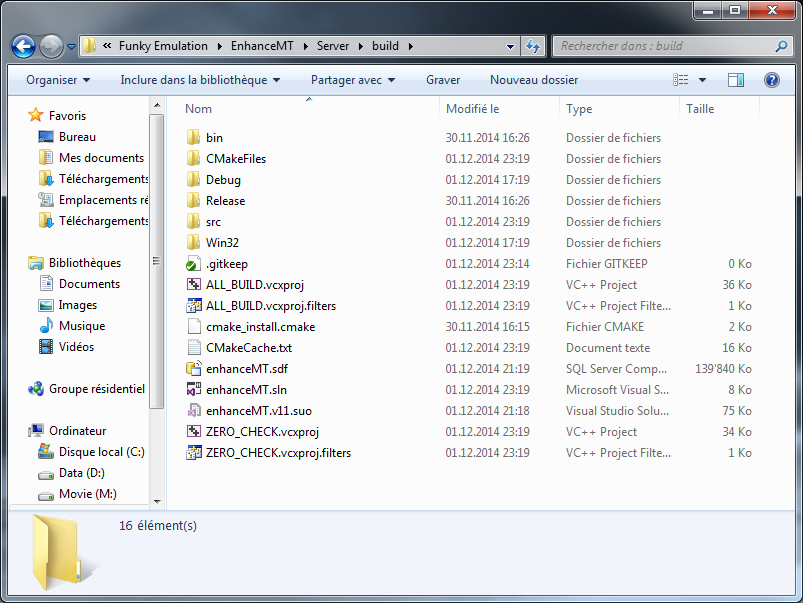
Task: Expand the address bar history dropdown
Action: (510, 47)
